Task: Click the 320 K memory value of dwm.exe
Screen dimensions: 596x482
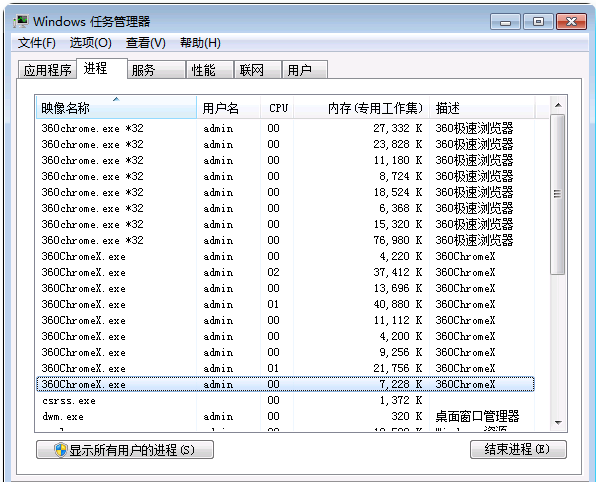Action: coord(407,416)
